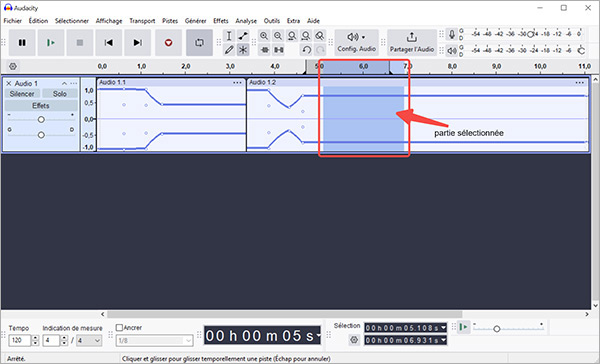
Task: Open Partager l'Audio share button
Action: click(412, 42)
